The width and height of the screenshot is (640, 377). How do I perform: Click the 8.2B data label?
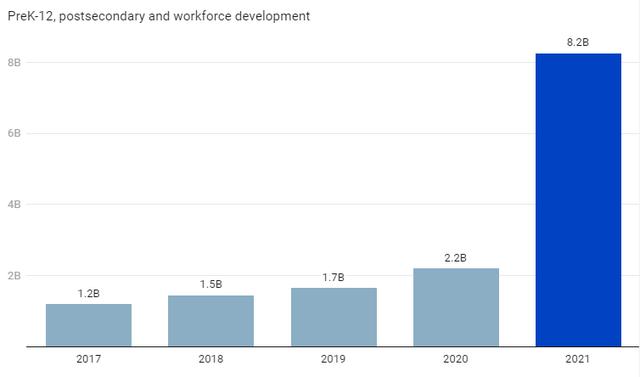click(x=578, y=42)
